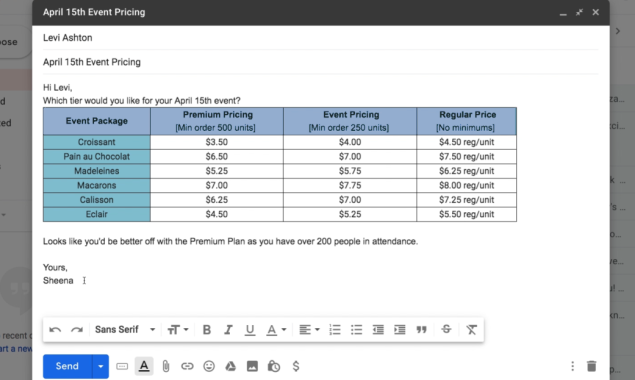The width and height of the screenshot is (635, 380).
Task: Click the $3.50 Croissant premium price
Action: click(217, 142)
